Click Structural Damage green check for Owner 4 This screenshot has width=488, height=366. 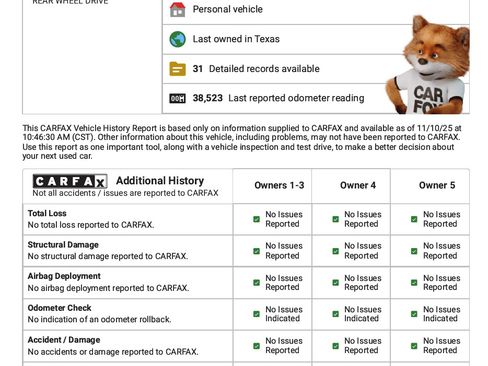(x=336, y=251)
